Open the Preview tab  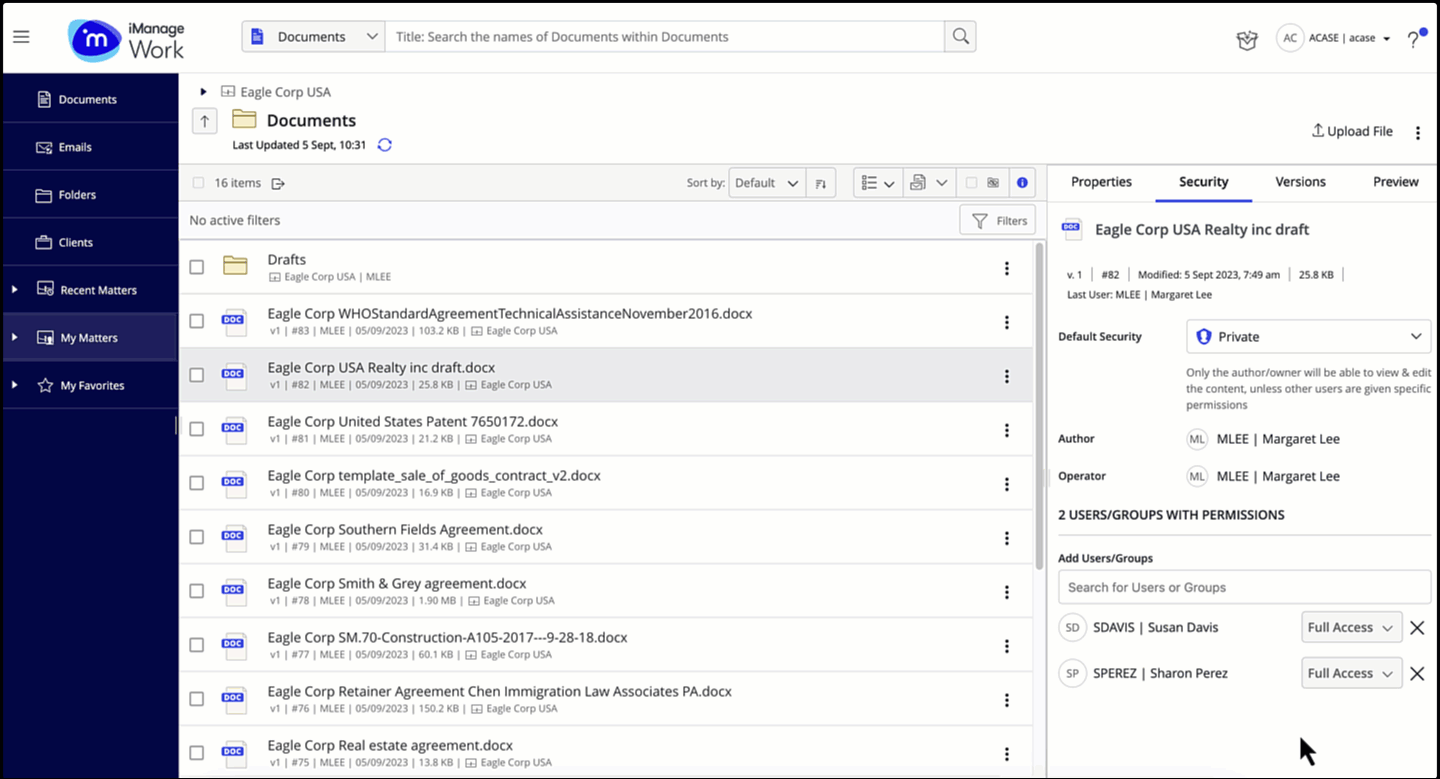coord(1395,182)
